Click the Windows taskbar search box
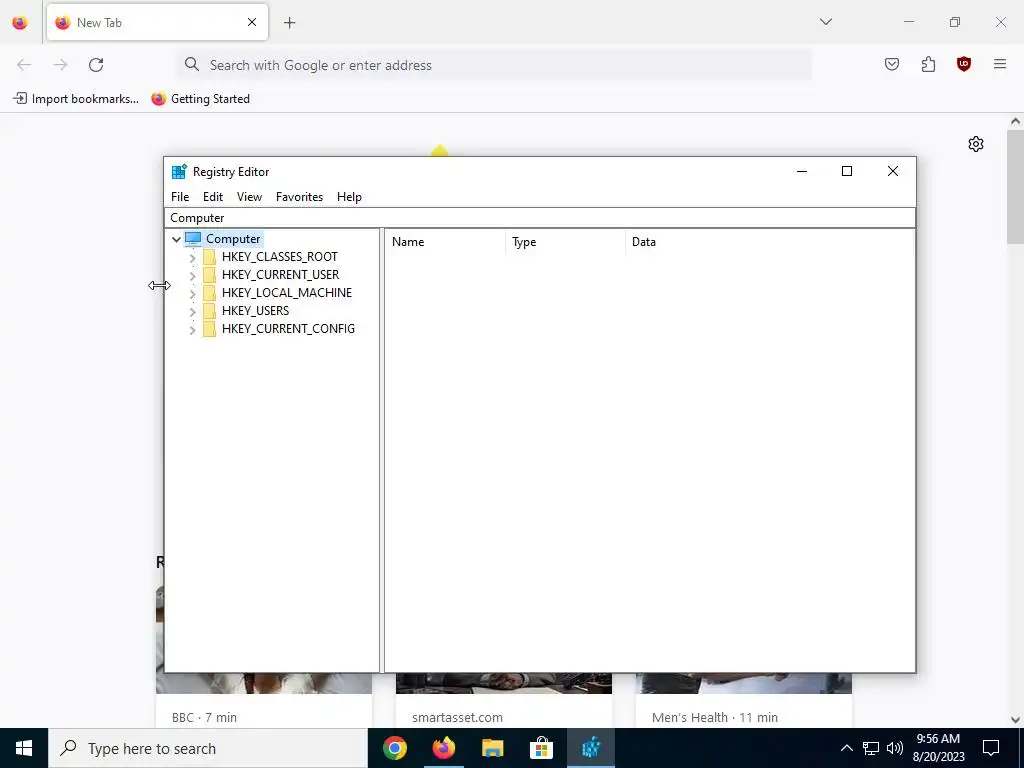The width and height of the screenshot is (1024, 768). [x=208, y=748]
